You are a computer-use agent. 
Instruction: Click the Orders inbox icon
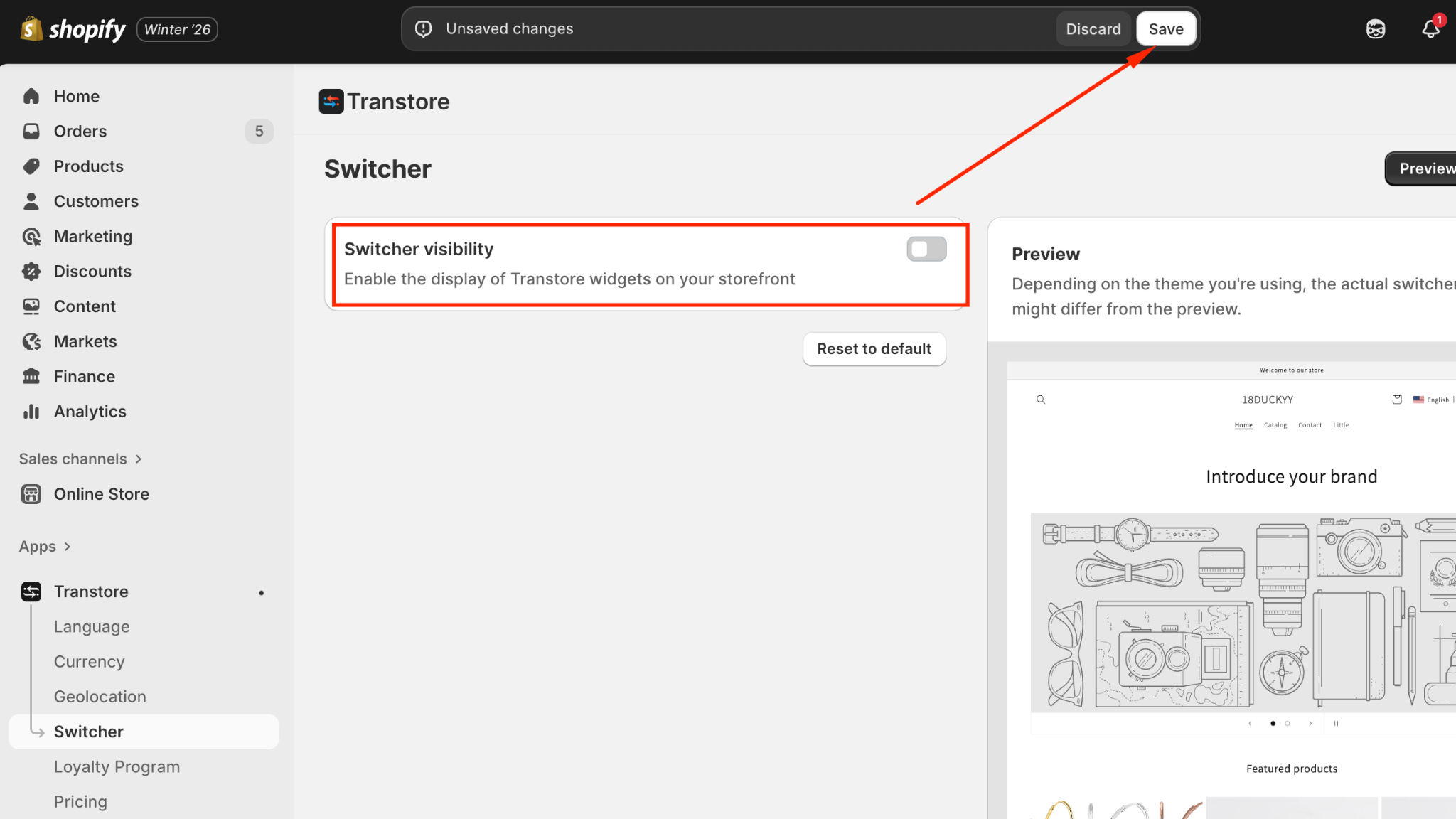31,131
